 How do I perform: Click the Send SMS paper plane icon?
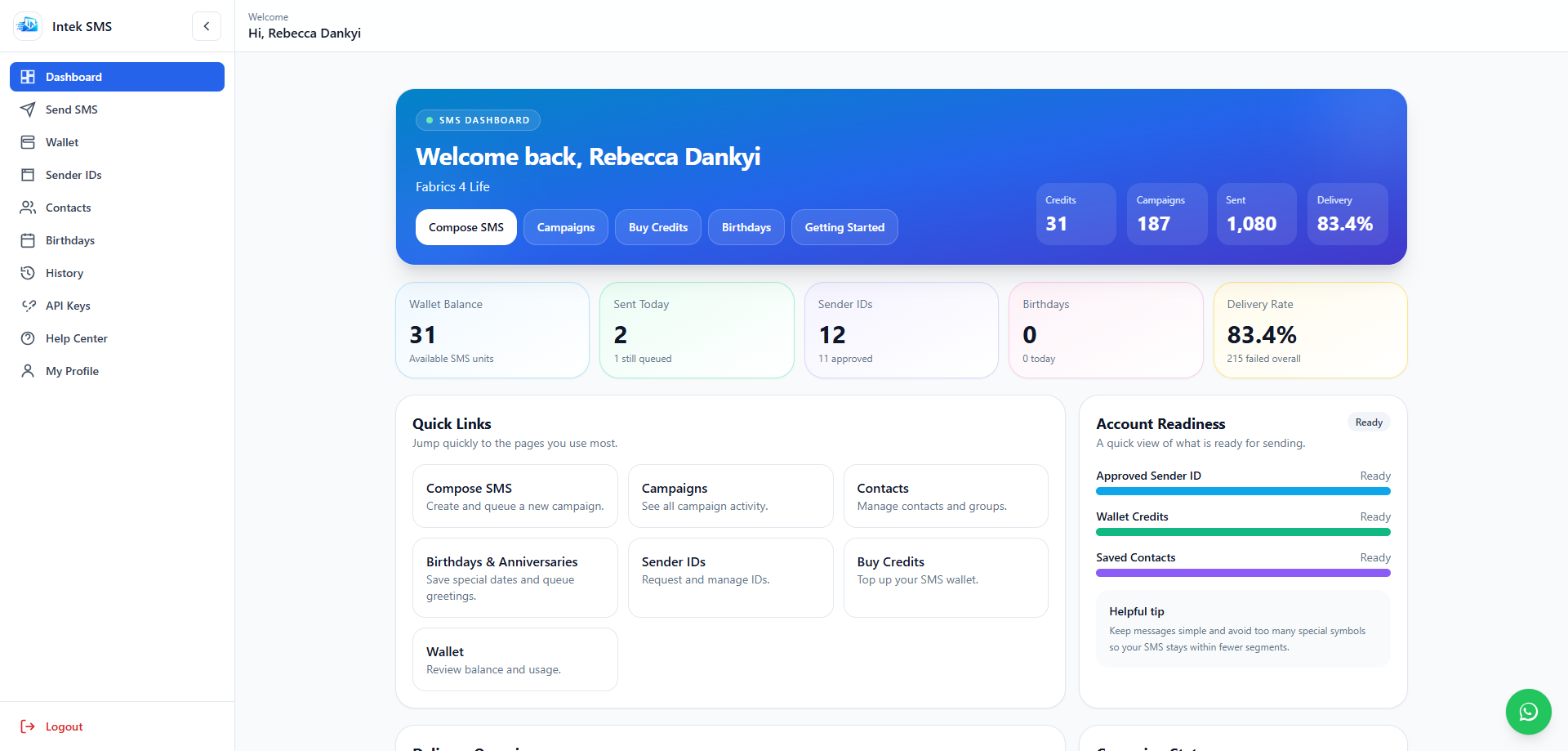click(28, 110)
